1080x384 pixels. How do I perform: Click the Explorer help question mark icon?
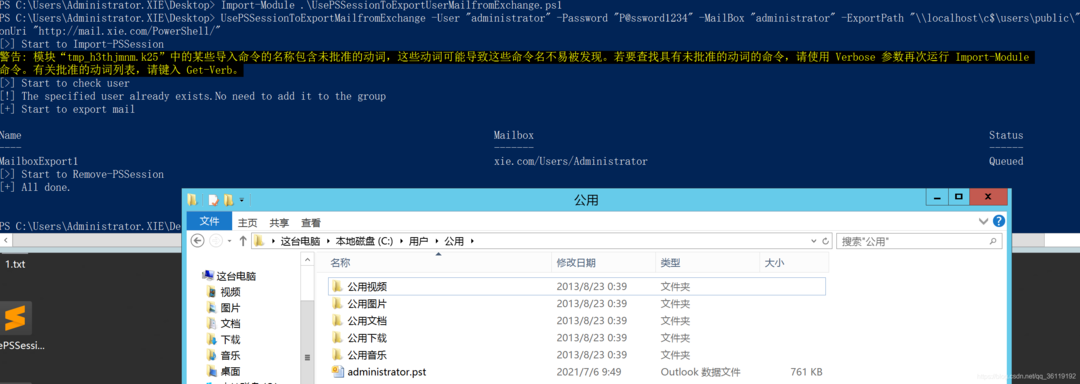pyautogui.click(x=999, y=222)
